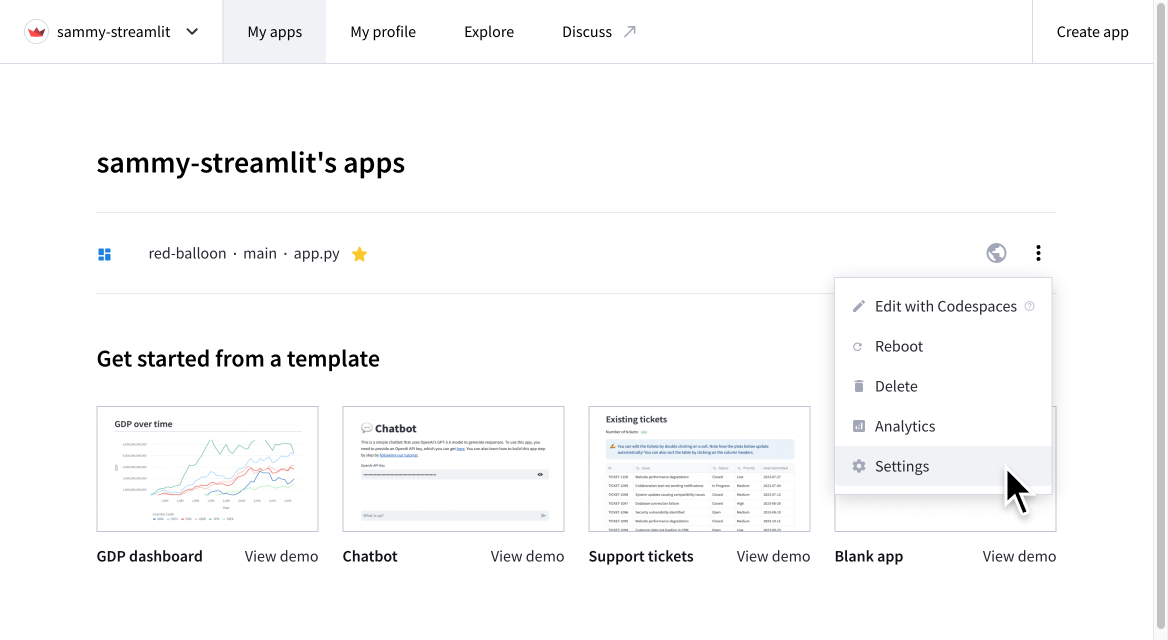Click the globe icon showing public app status
Viewport: 1168px width, 640px height.
tap(996, 253)
